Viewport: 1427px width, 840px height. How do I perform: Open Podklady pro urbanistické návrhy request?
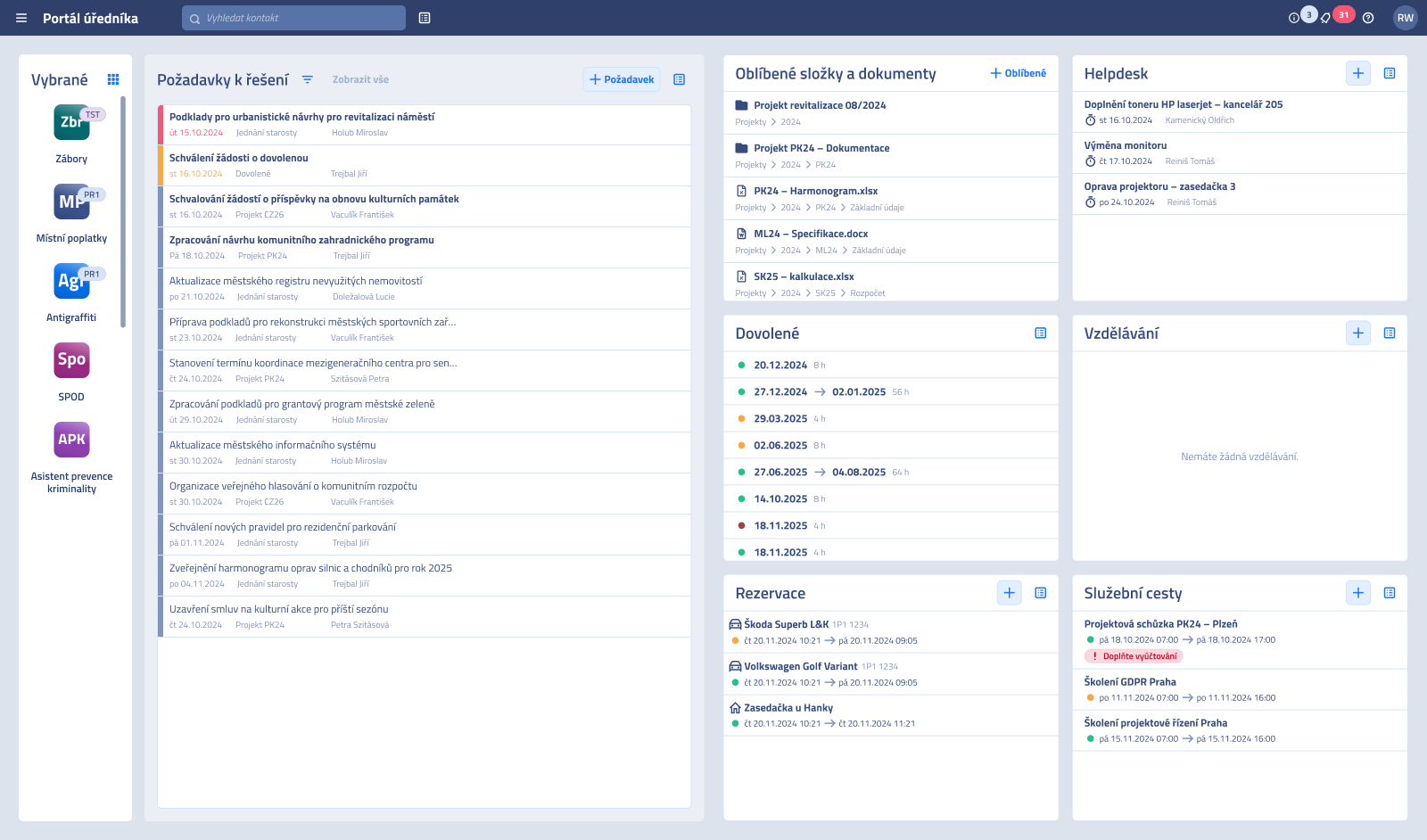[425, 125]
